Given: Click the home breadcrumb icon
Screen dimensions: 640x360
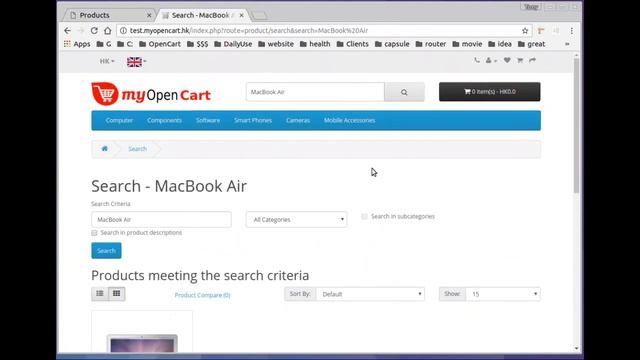Looking at the screenshot, I should (x=104, y=149).
